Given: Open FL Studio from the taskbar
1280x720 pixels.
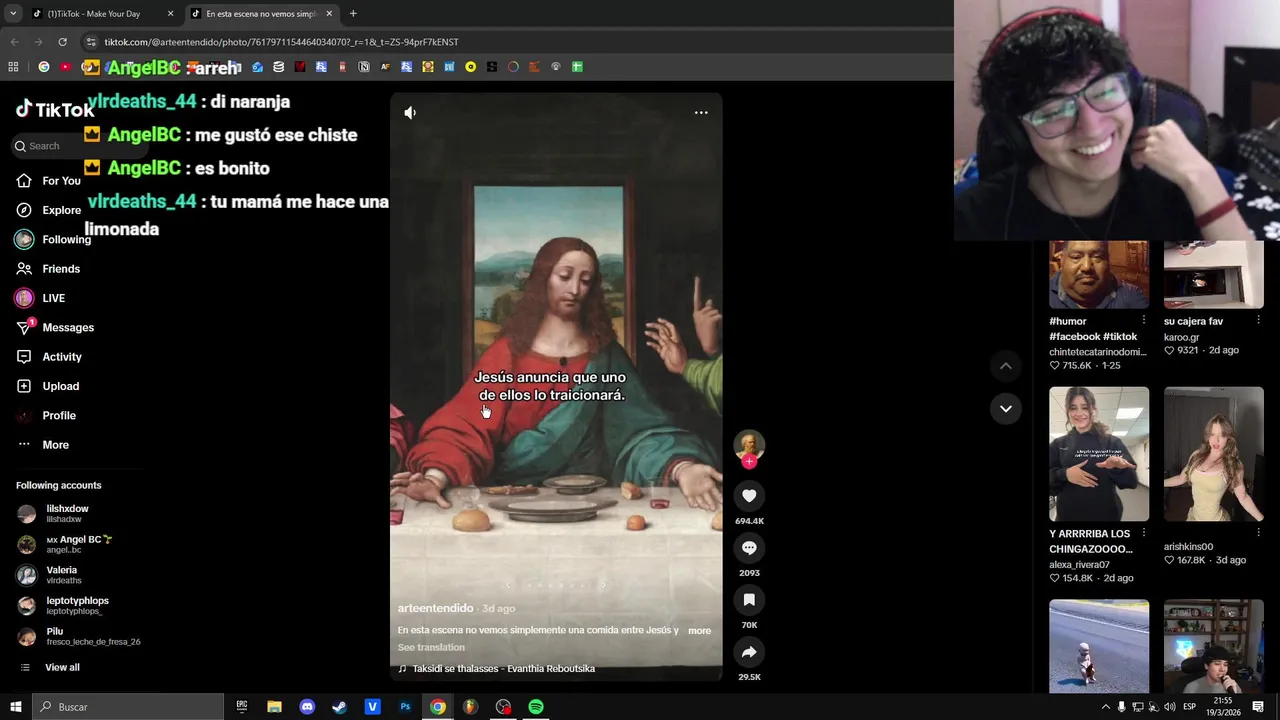Looking at the screenshot, I should 471,707.
